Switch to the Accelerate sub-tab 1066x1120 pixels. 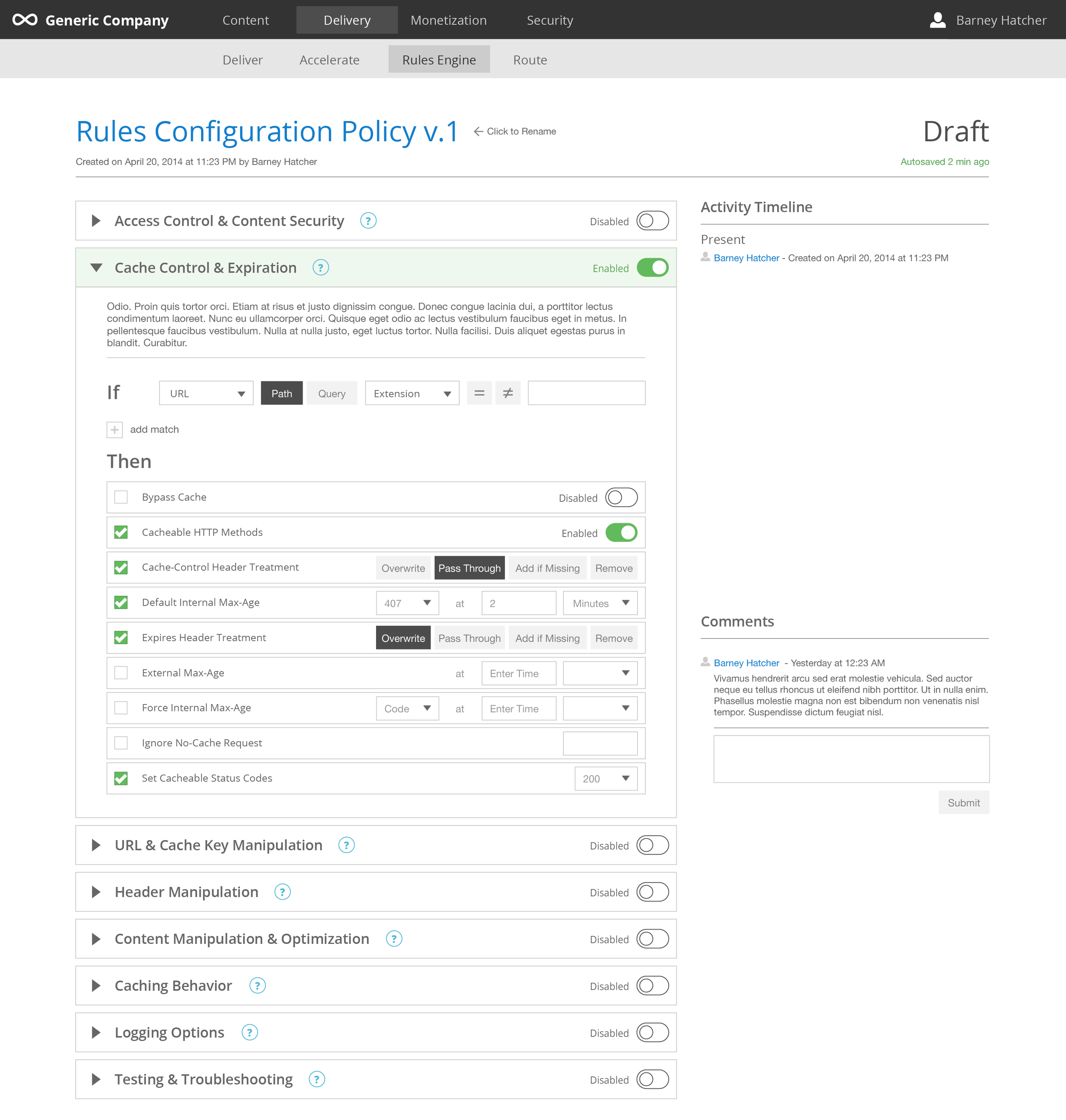click(329, 60)
